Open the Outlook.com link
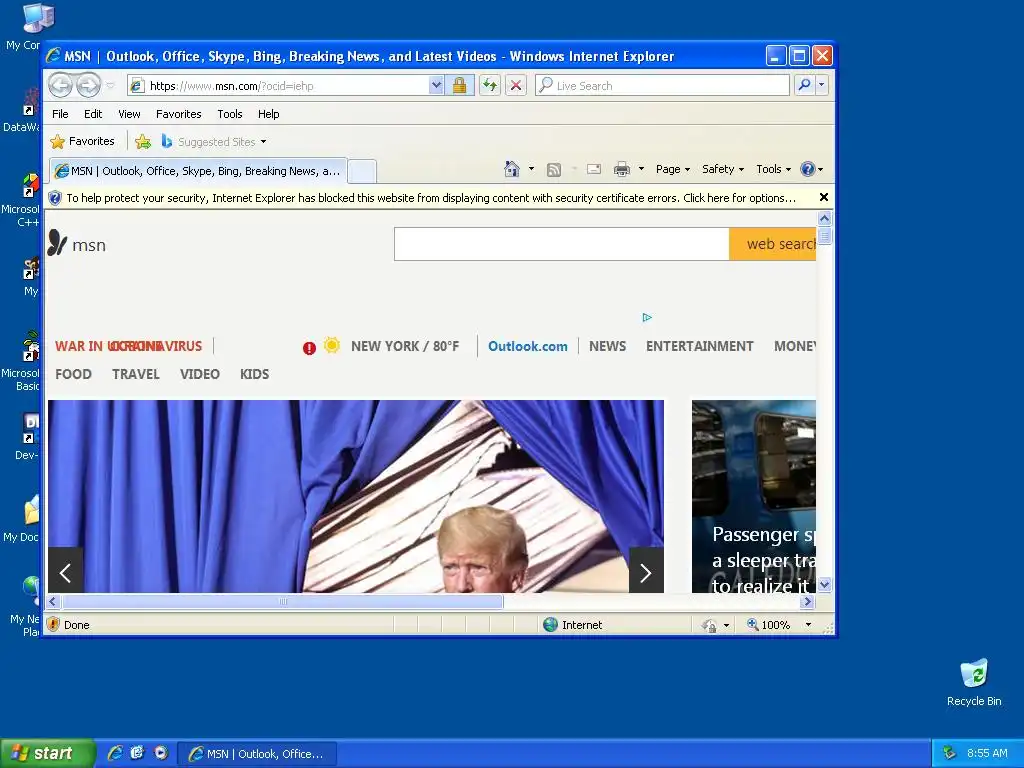 528,346
